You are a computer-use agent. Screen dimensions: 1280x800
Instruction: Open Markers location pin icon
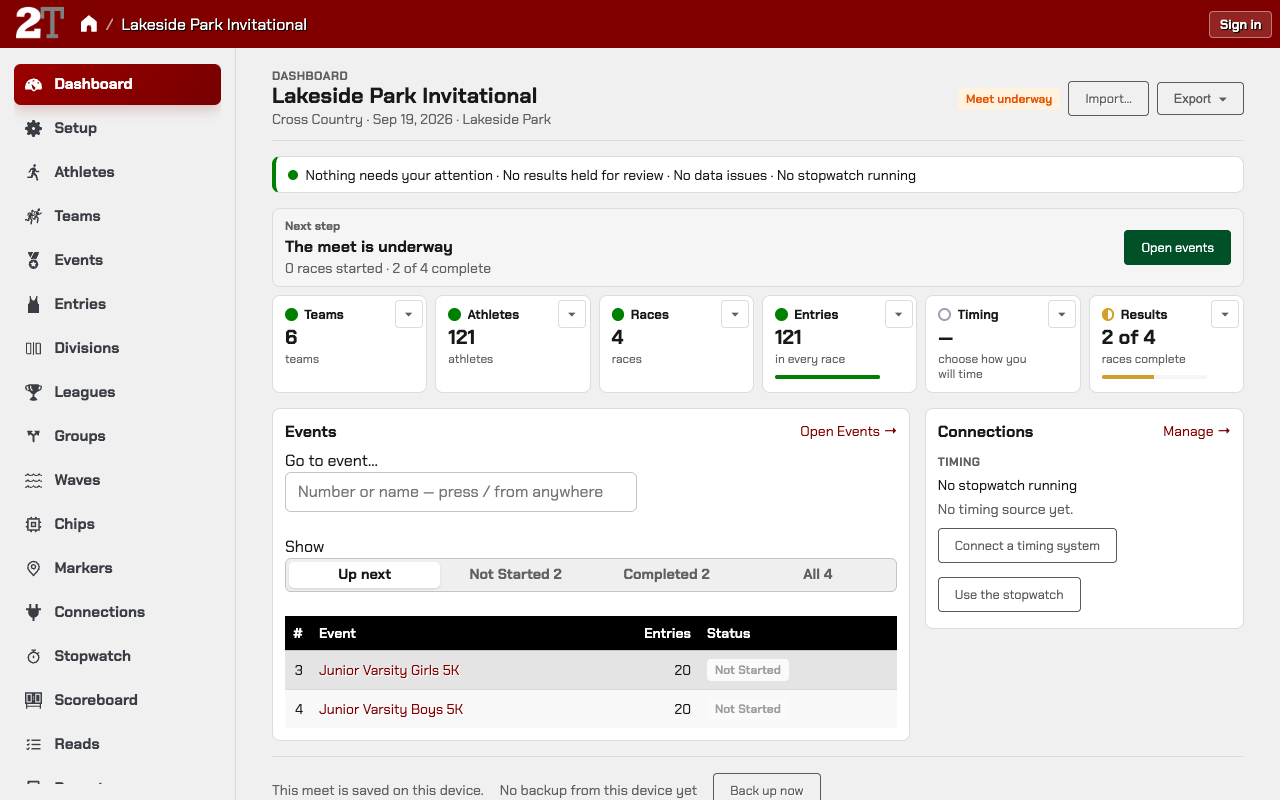tap(34, 568)
